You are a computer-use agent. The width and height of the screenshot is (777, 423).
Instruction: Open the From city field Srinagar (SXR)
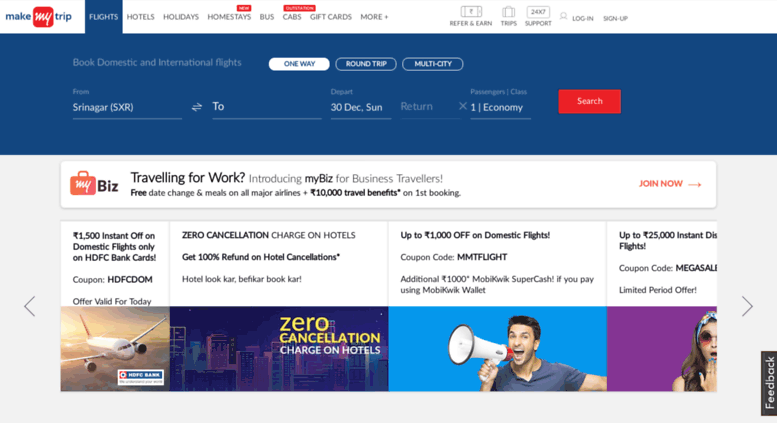[127, 107]
